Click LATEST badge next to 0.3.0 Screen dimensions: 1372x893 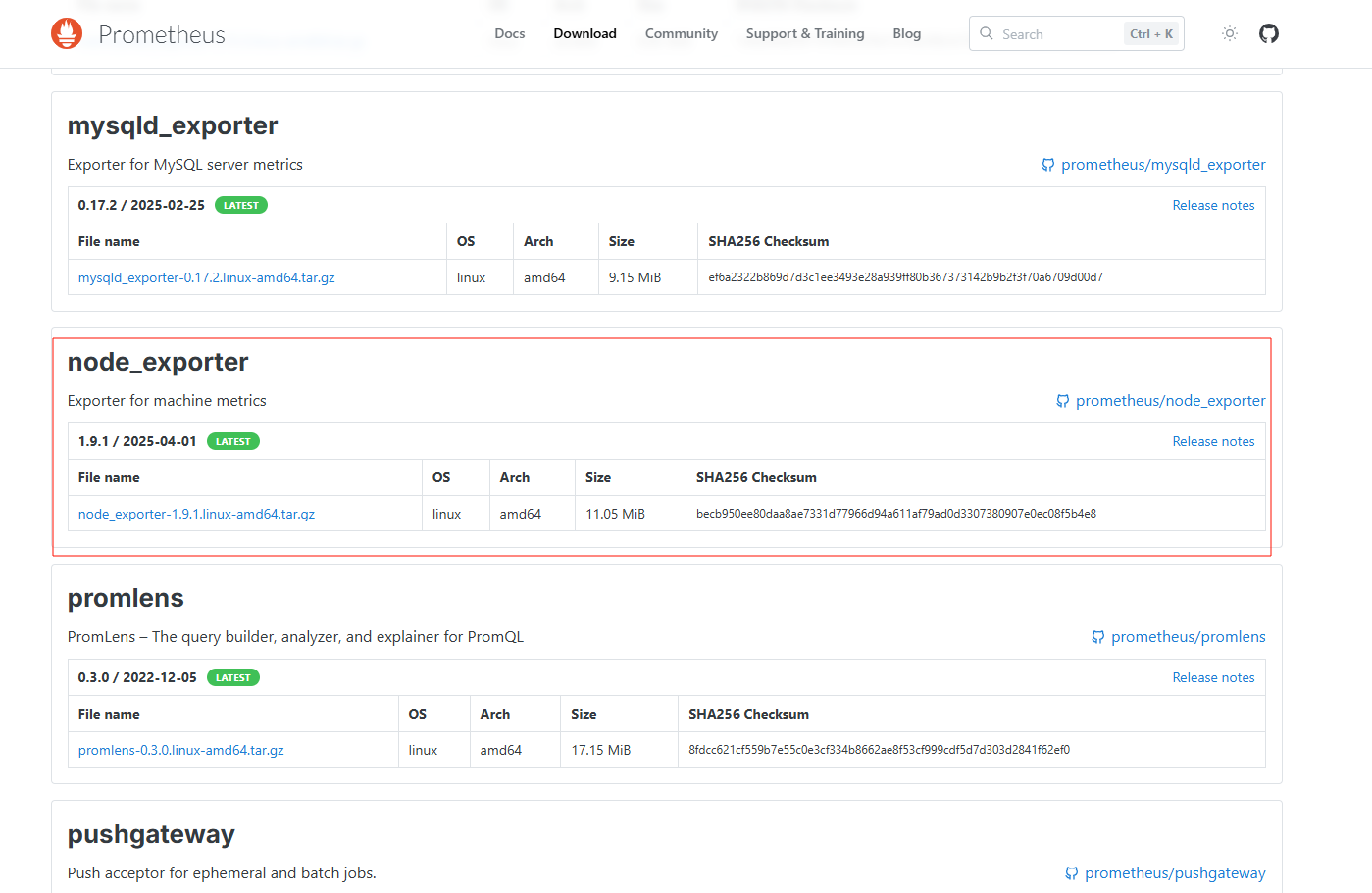pyautogui.click(x=233, y=677)
